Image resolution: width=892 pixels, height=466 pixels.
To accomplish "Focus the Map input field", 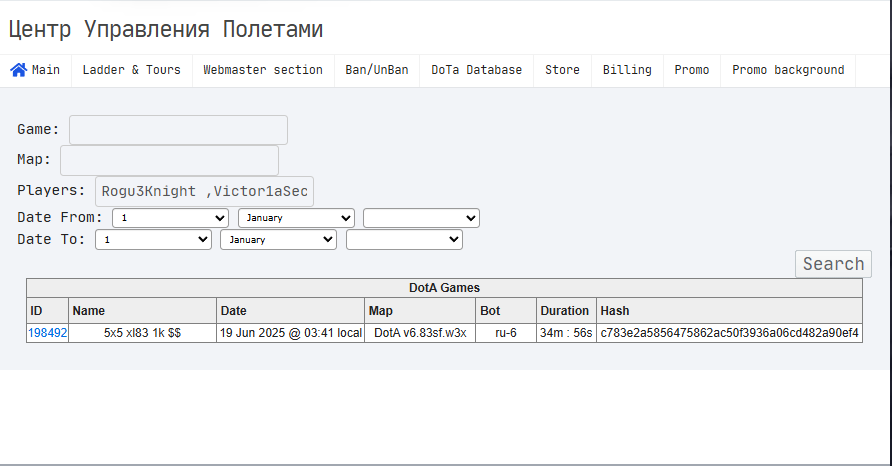I will 170,160.
